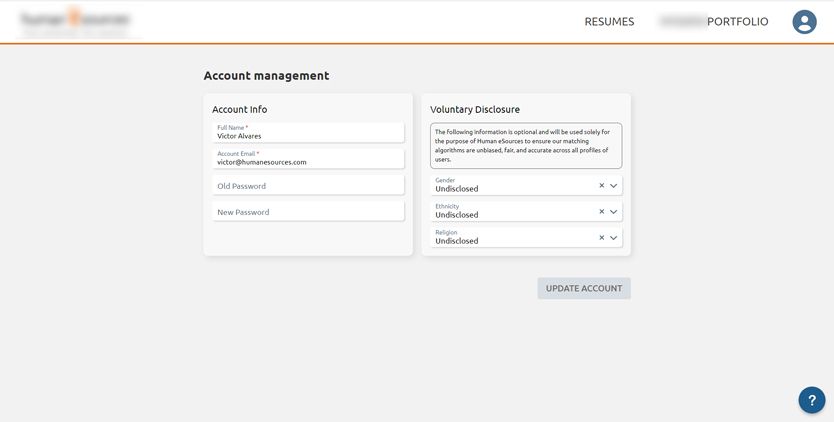834x422 pixels.
Task: Click the Human eSources logo
Action: [76, 21]
